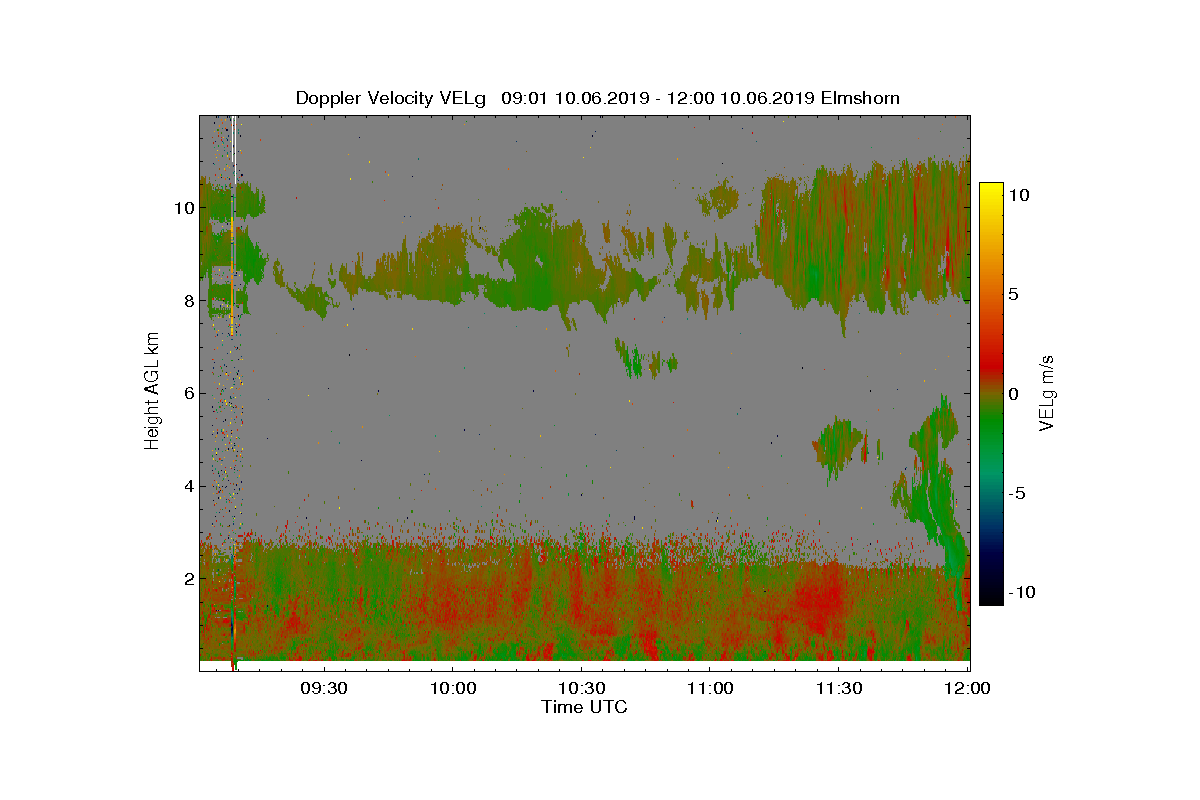Viewport: 1200px width, 800px height.
Task: Click the plot title 'Doppler Velocity VELg'
Action: point(390,98)
